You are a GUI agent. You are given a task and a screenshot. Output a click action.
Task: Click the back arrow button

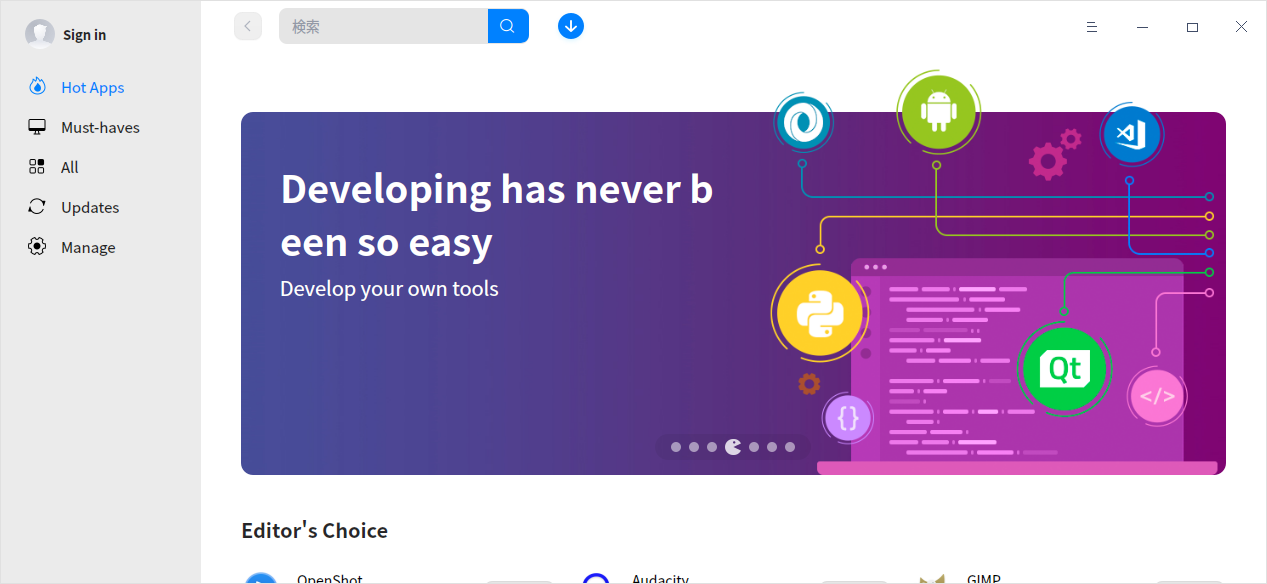[x=248, y=26]
